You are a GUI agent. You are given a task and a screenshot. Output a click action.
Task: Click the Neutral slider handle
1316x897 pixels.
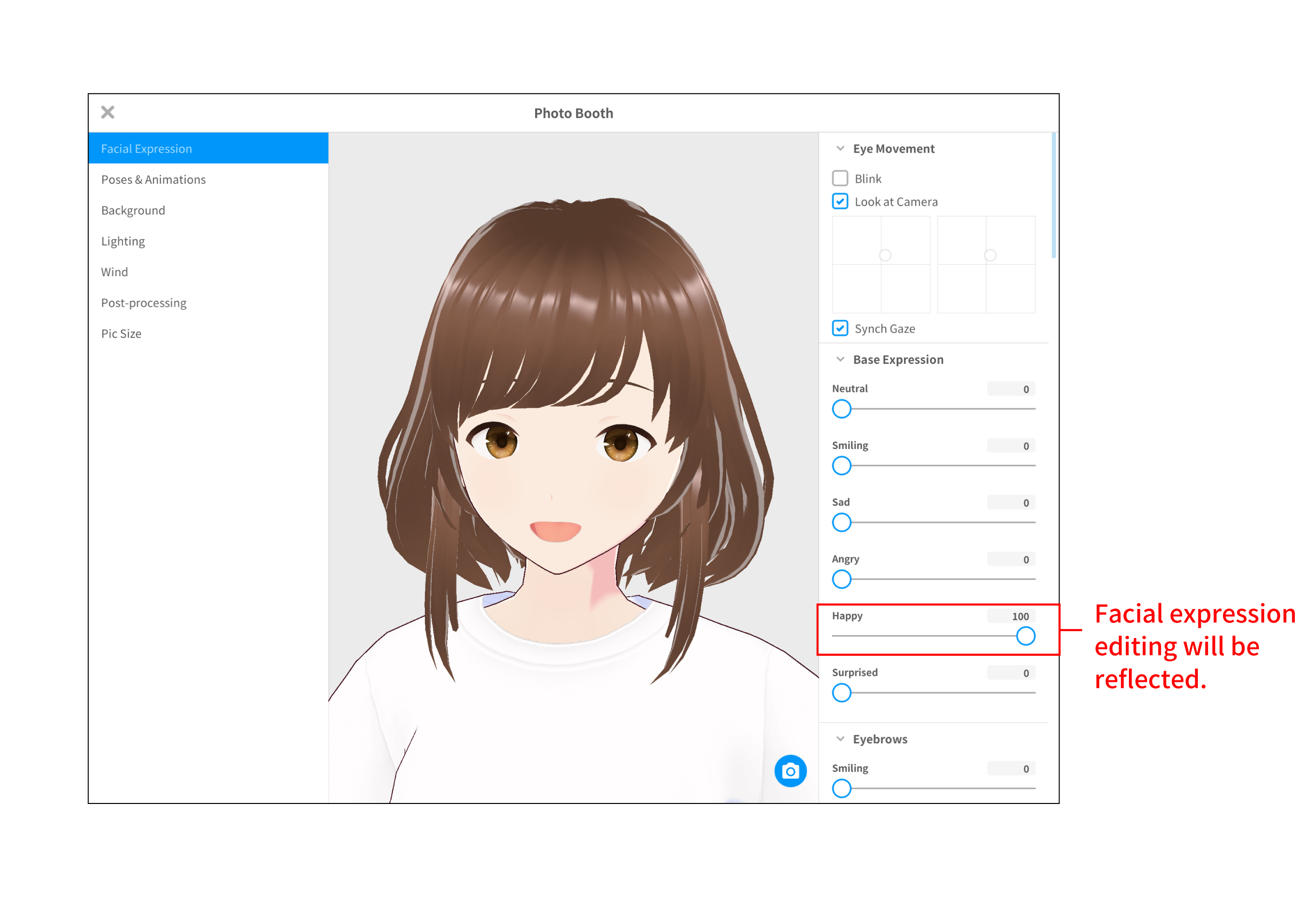coord(841,409)
